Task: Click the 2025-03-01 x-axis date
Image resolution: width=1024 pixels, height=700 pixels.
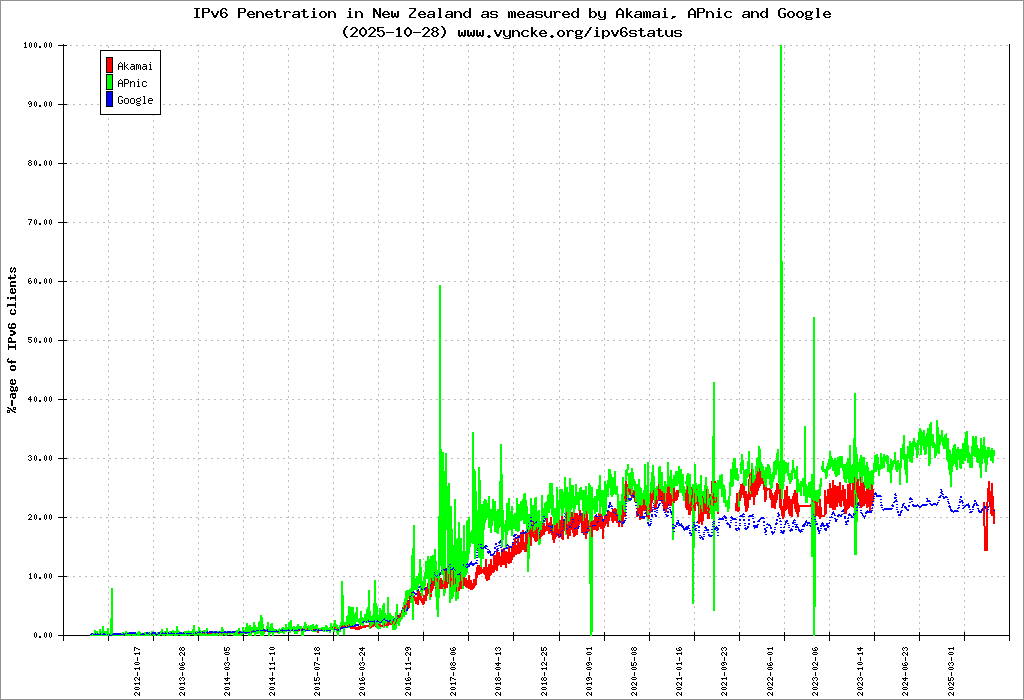Action: (x=950, y=671)
